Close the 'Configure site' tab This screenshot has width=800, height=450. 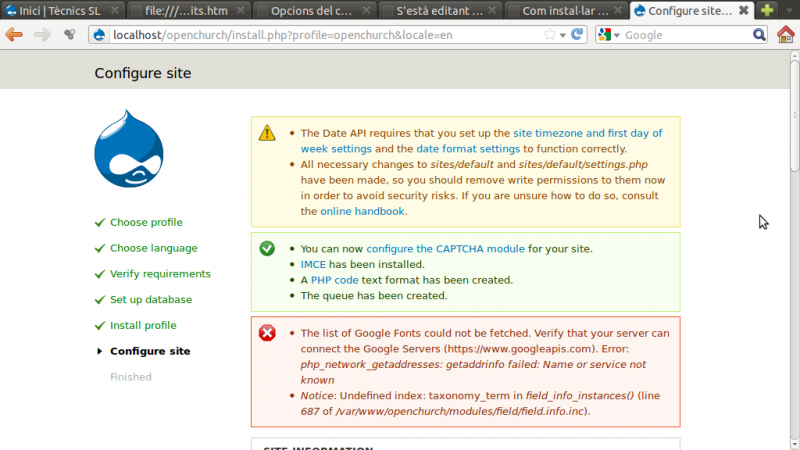coord(743,11)
